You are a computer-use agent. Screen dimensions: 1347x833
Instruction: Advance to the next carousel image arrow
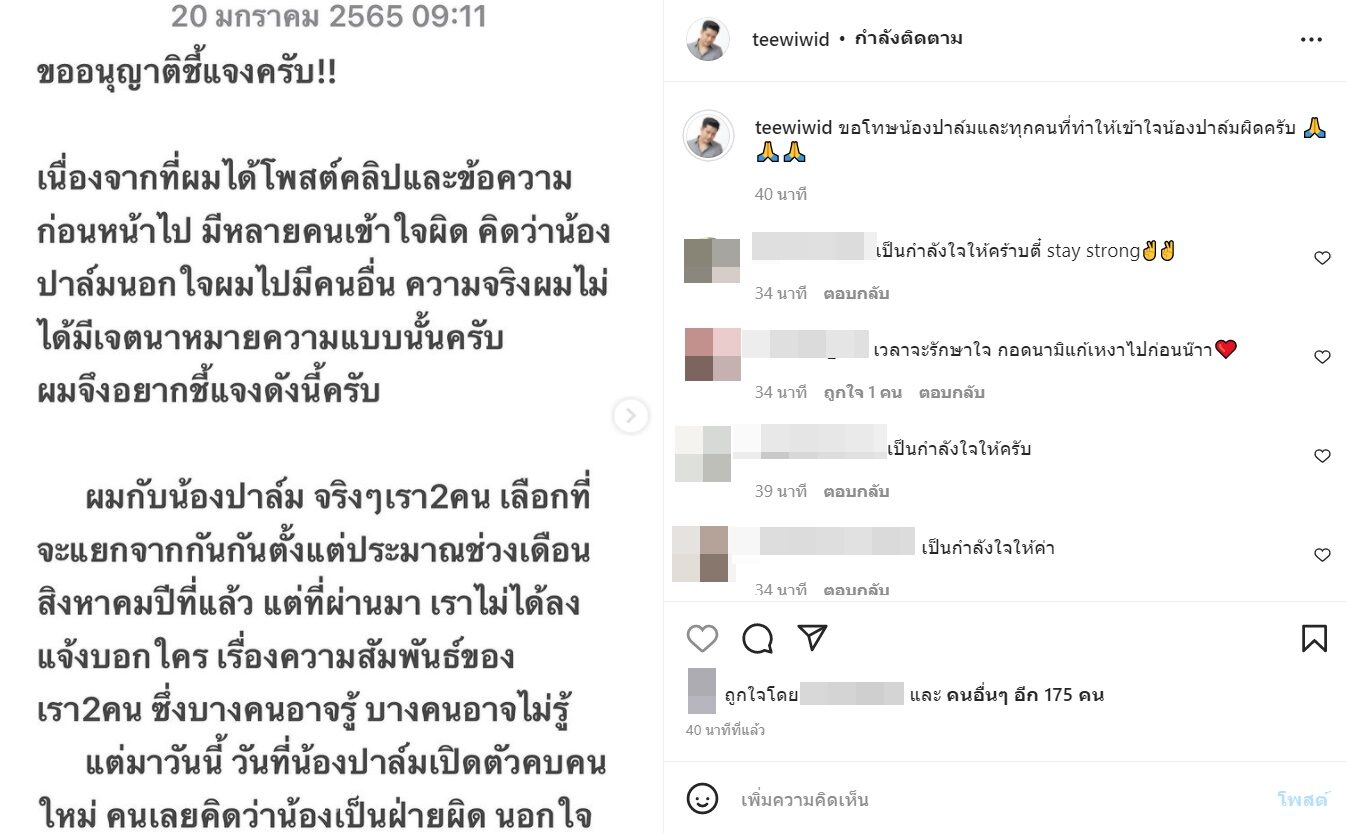pos(630,416)
